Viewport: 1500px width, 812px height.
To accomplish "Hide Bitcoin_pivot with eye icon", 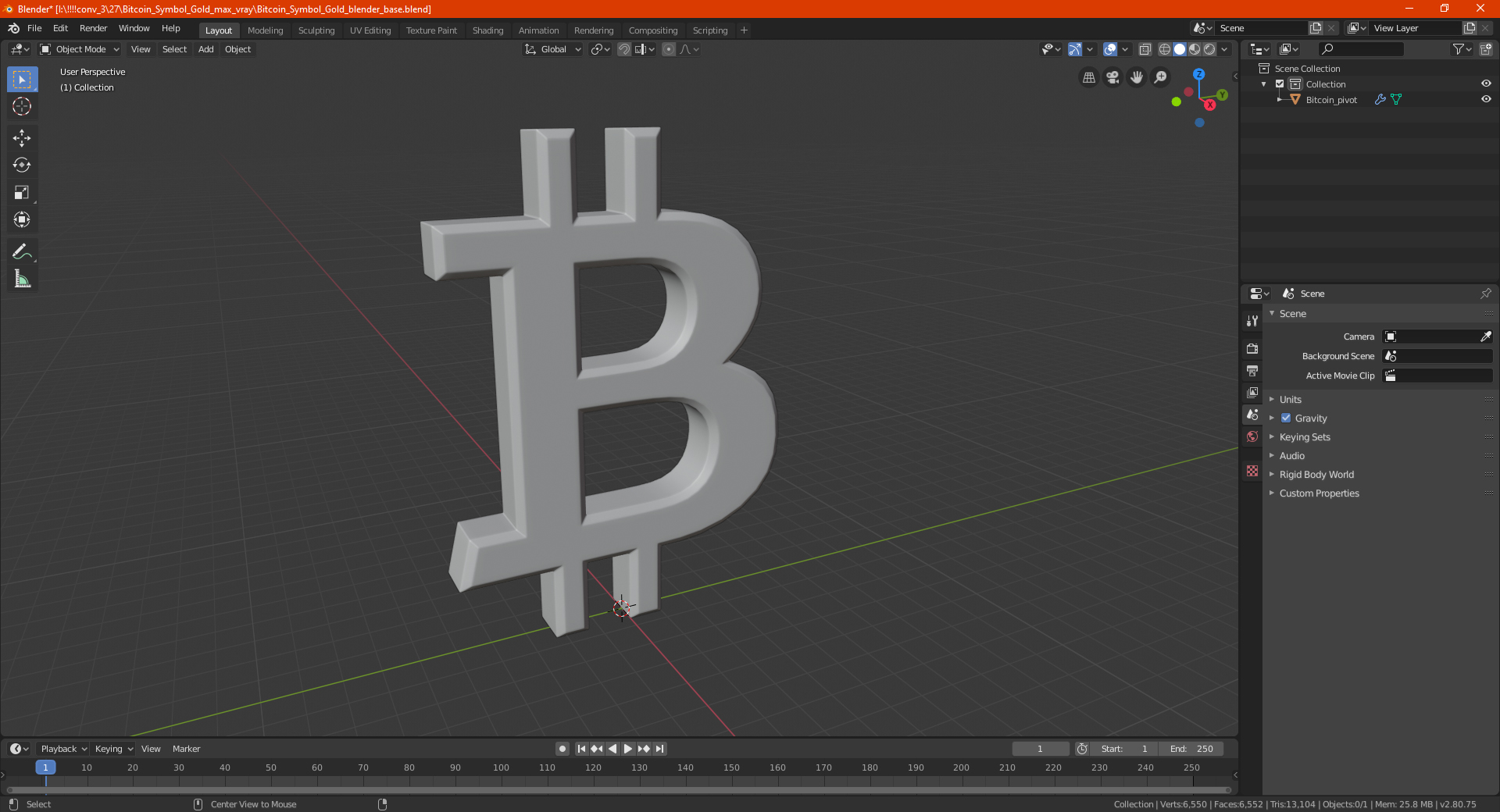I will coord(1486,99).
